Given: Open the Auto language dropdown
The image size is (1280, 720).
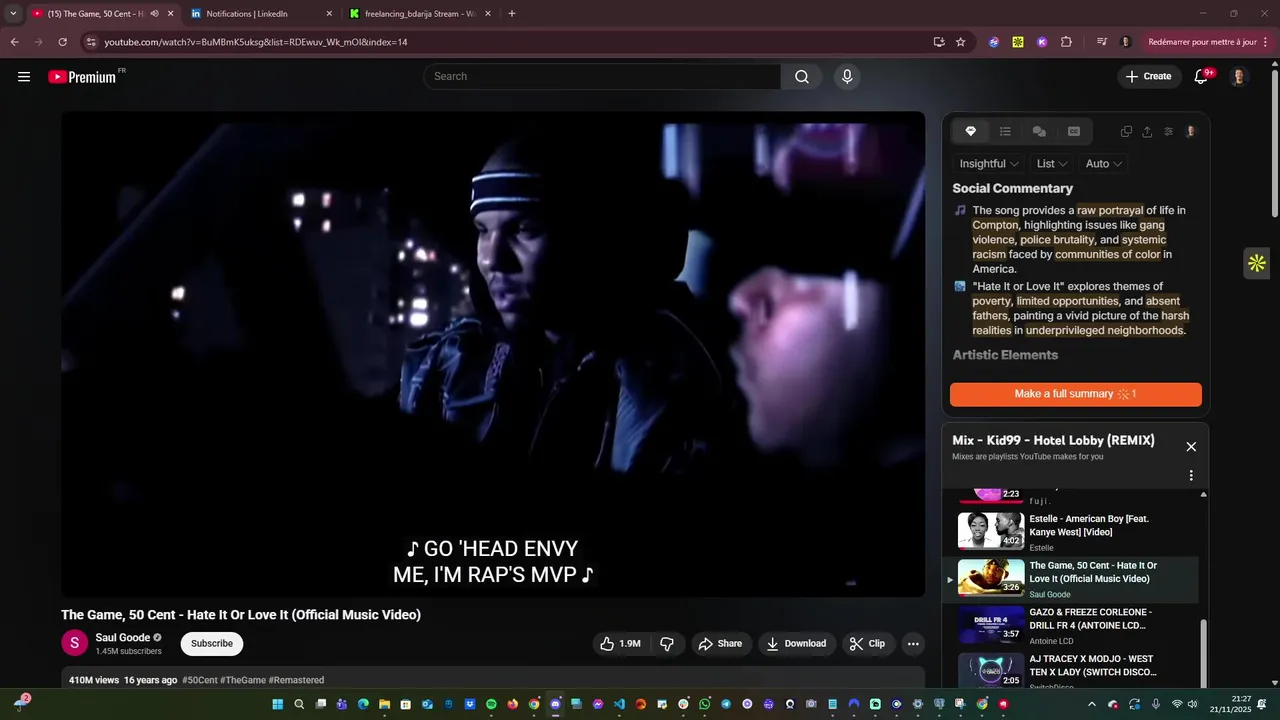Looking at the screenshot, I should point(1104,164).
